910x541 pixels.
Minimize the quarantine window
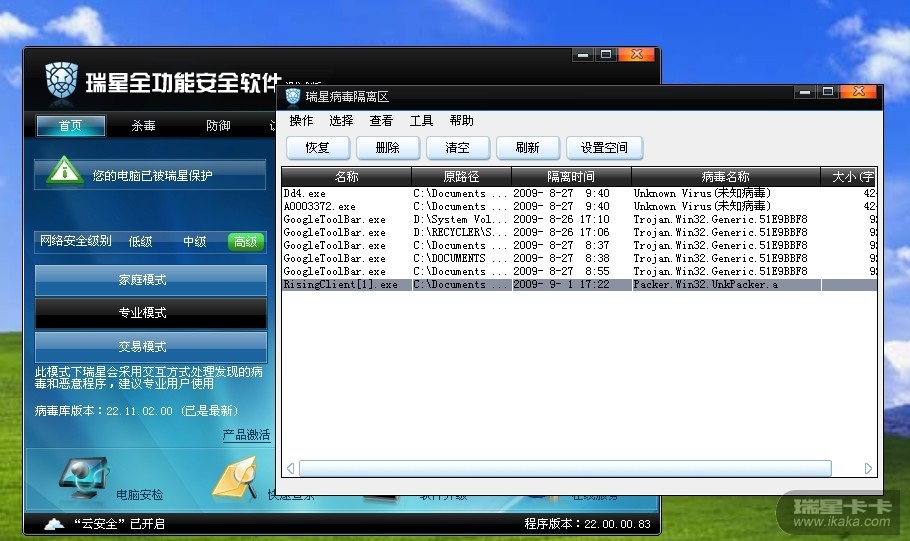tap(805, 92)
